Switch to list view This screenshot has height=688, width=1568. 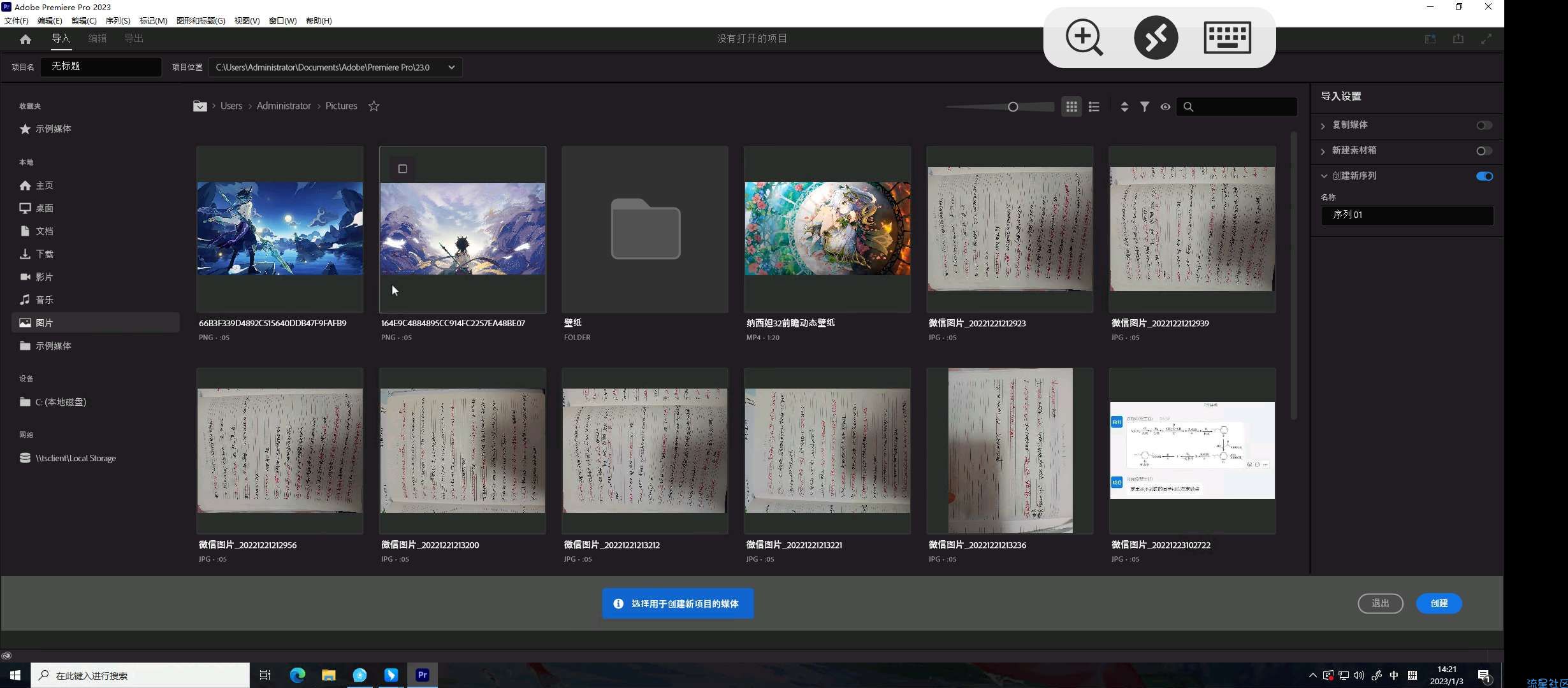pyautogui.click(x=1094, y=107)
